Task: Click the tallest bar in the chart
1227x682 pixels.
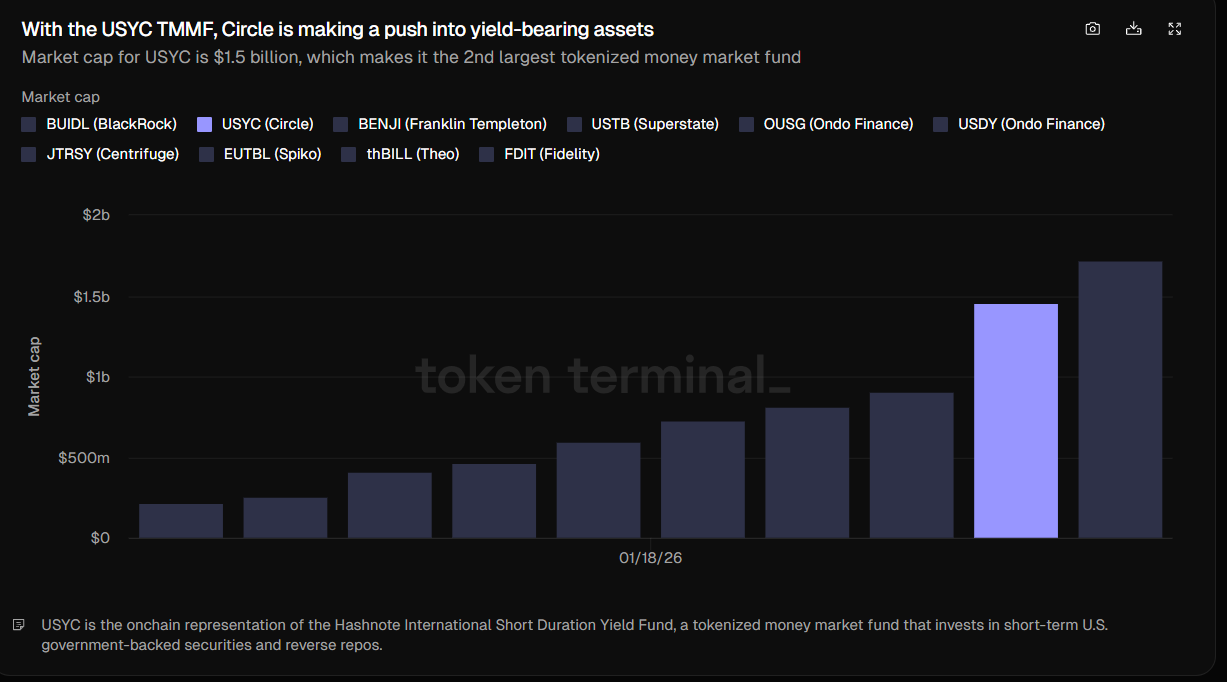Action: tap(1120, 400)
